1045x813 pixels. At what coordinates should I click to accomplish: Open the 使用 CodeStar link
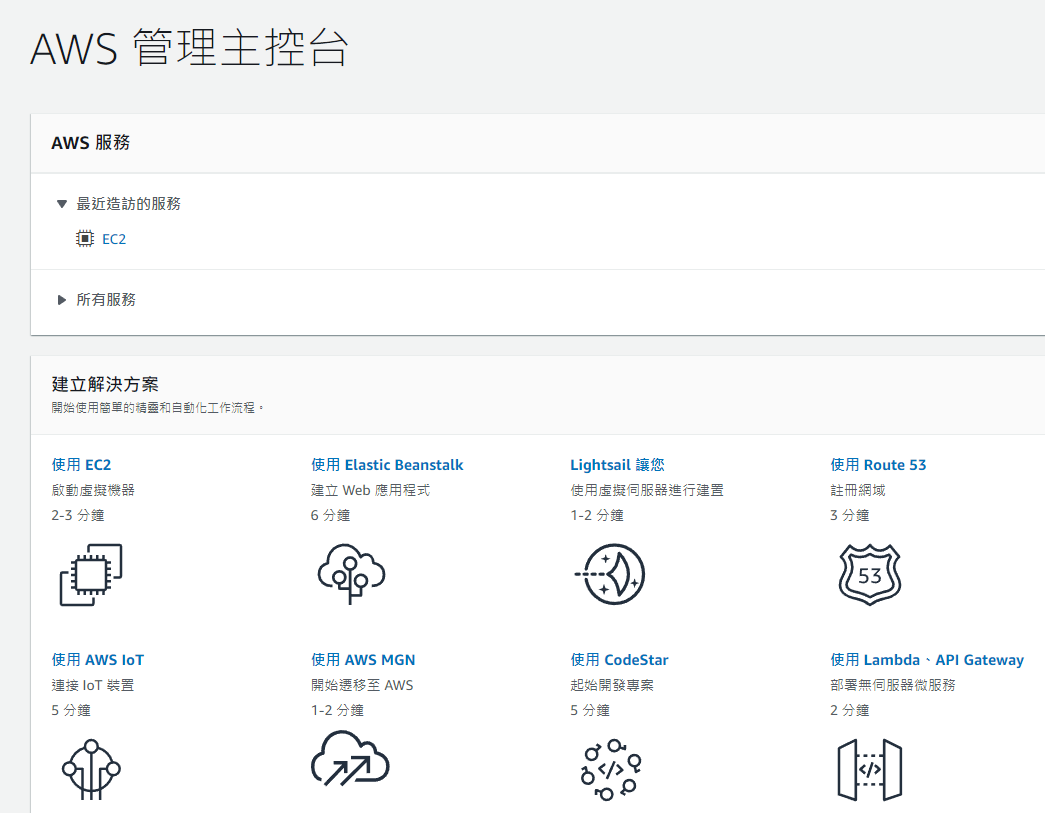[619, 660]
